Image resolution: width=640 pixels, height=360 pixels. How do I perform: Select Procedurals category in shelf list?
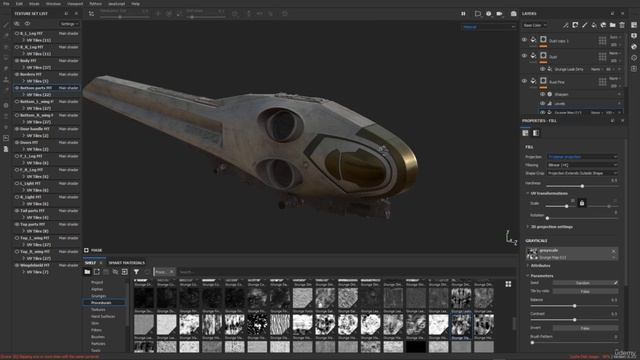101,303
